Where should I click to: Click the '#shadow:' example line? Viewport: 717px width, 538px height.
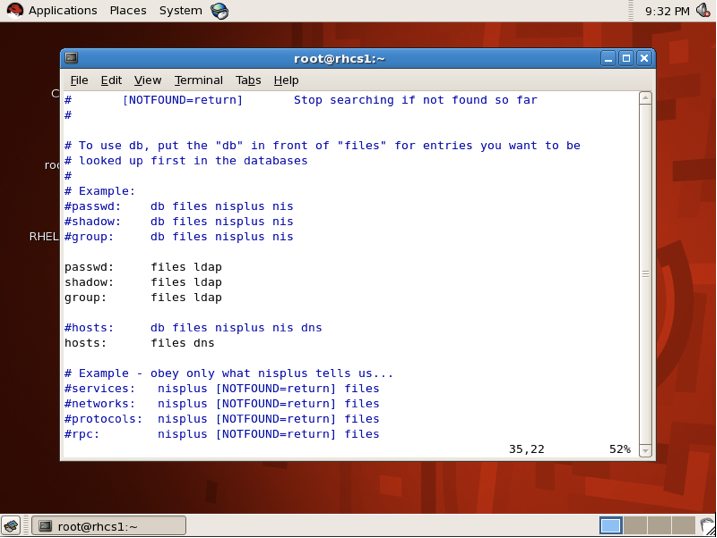(179, 221)
